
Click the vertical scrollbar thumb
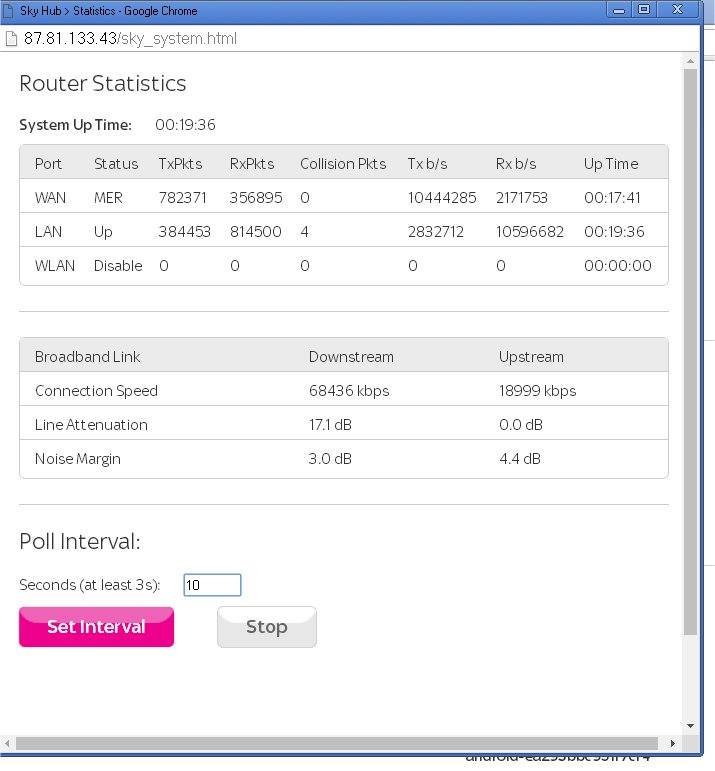690,350
